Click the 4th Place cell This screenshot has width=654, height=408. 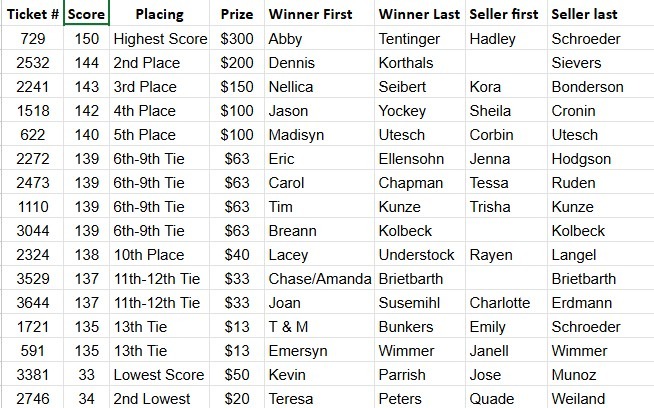[148, 111]
